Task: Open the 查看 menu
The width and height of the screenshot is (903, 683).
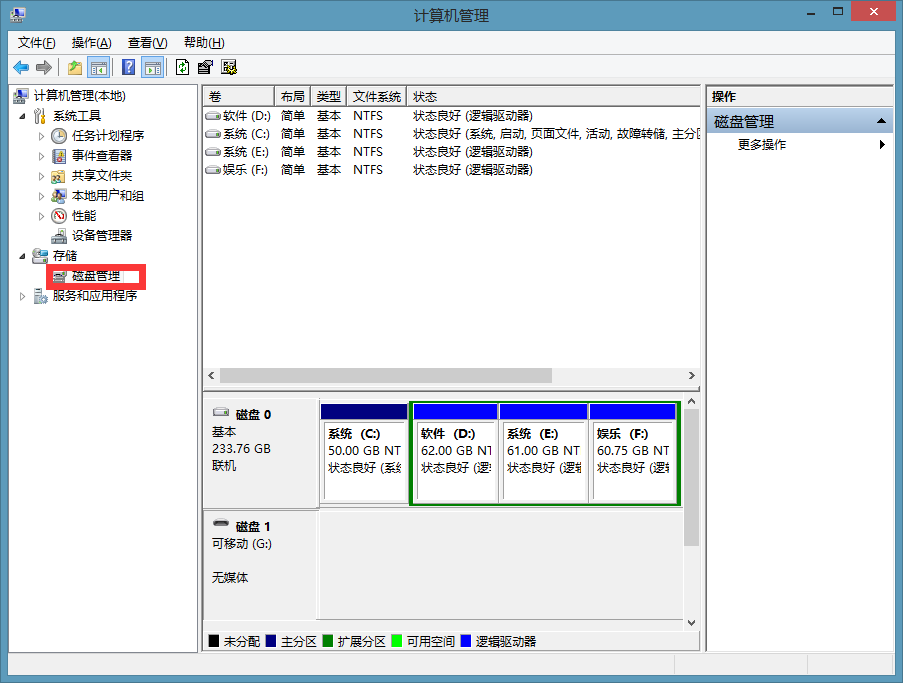Action: [146, 42]
